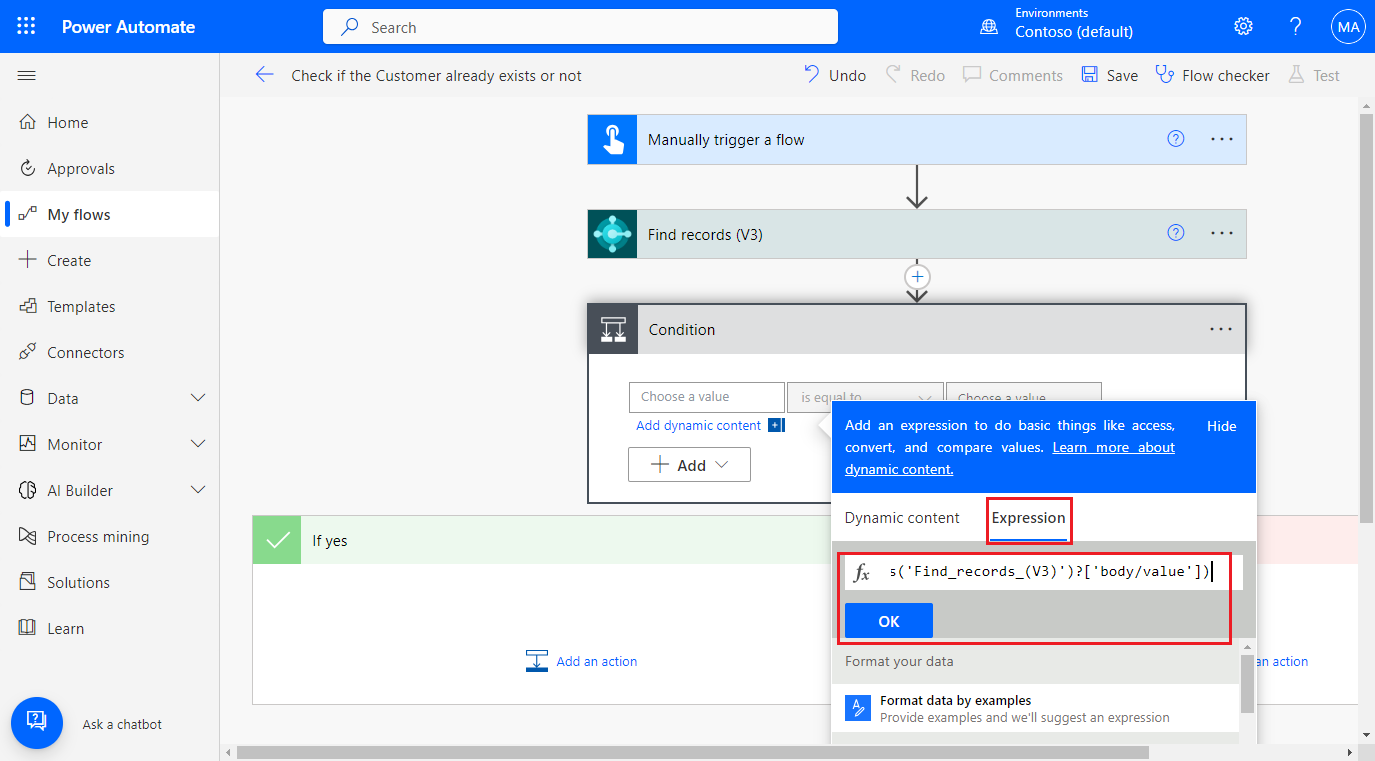Image resolution: width=1375 pixels, height=761 pixels.
Task: Click the insert step plus after Find records
Action: click(917, 277)
